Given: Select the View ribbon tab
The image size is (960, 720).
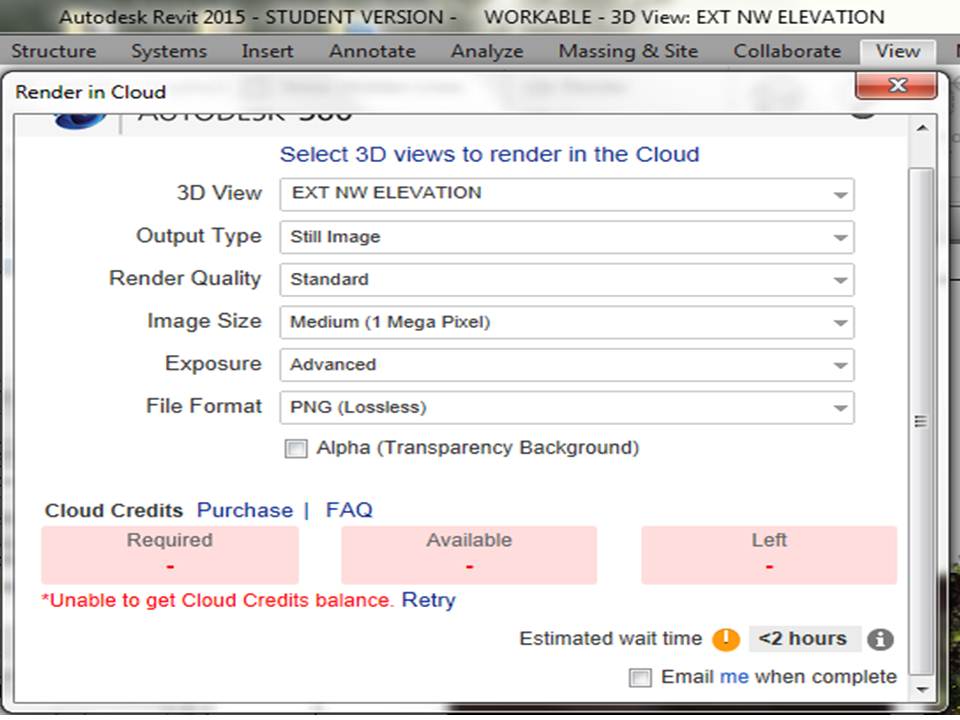Looking at the screenshot, I should coord(898,51).
